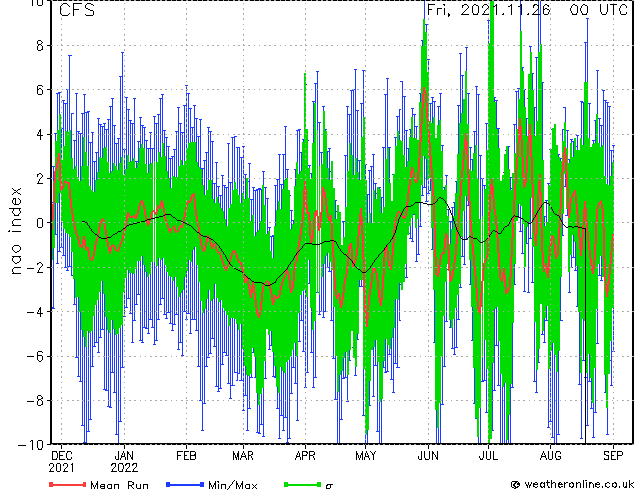Click the blue Min/Max legend swatch
The height and width of the screenshot is (490, 634).
pyautogui.click(x=185, y=484)
